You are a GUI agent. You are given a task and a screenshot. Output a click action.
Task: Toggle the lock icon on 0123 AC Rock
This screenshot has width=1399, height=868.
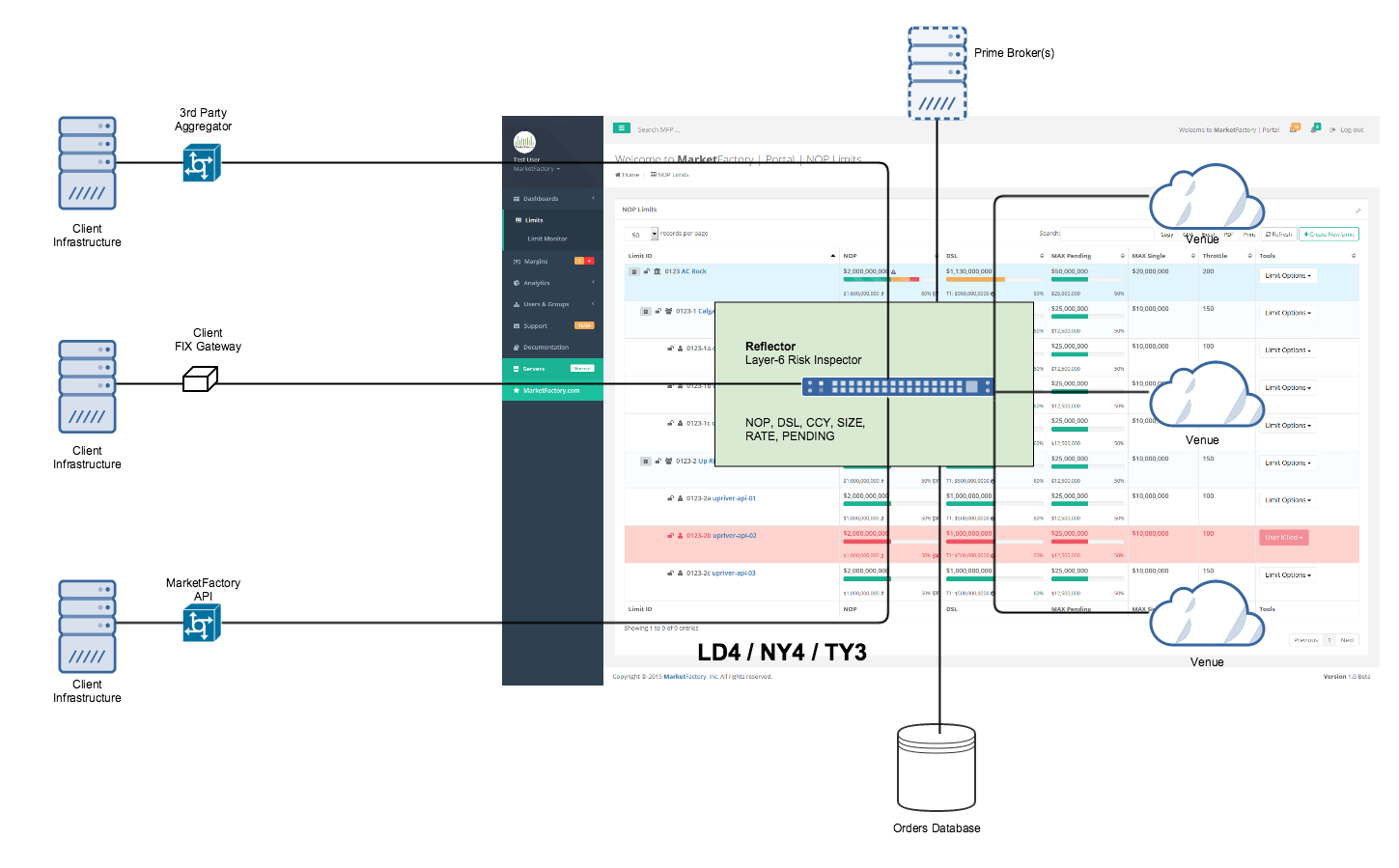646,271
